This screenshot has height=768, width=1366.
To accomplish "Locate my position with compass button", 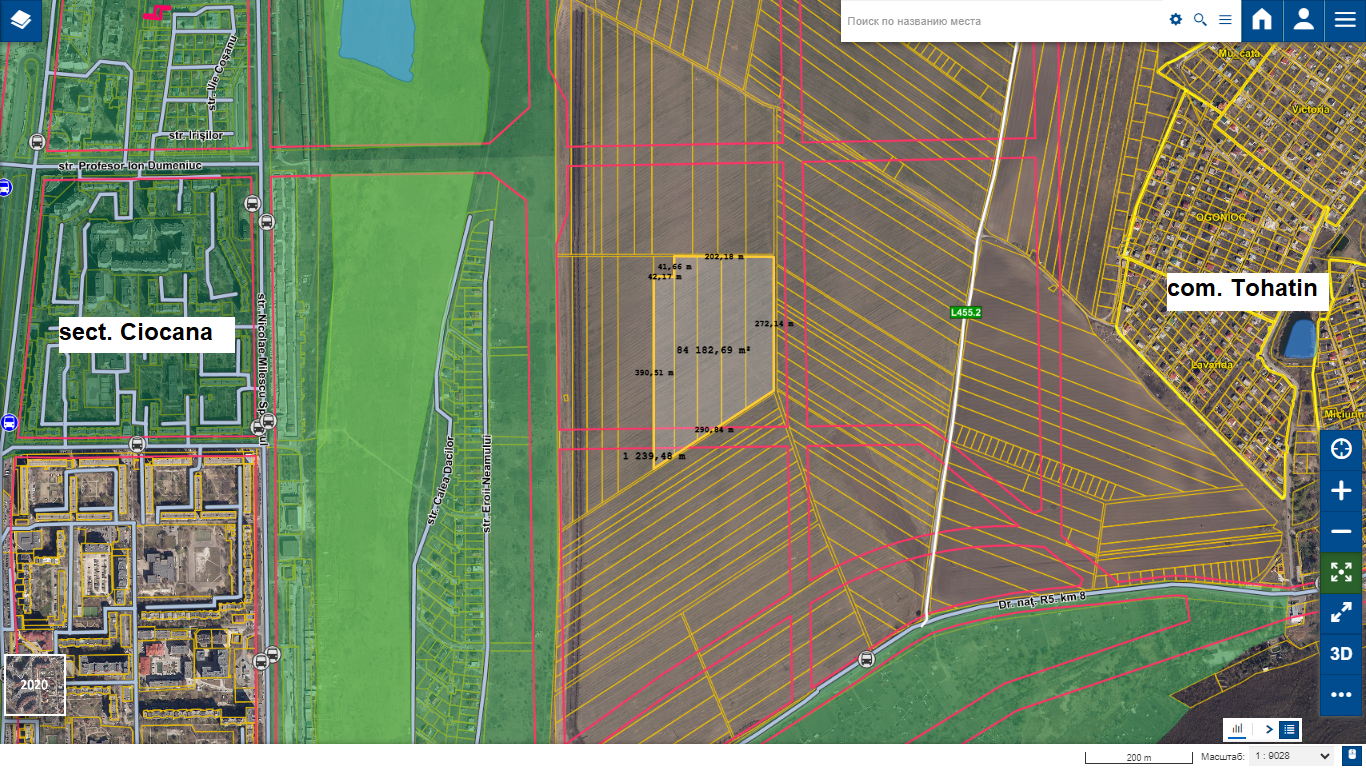I will 1341,449.
